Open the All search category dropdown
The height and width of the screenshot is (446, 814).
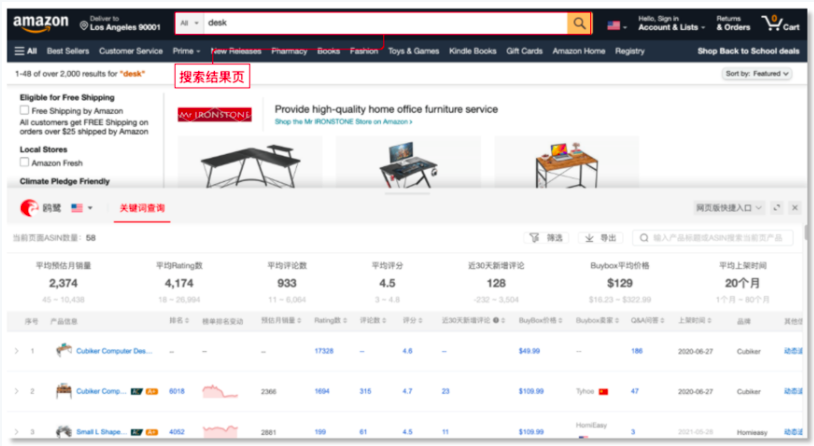tap(189, 23)
